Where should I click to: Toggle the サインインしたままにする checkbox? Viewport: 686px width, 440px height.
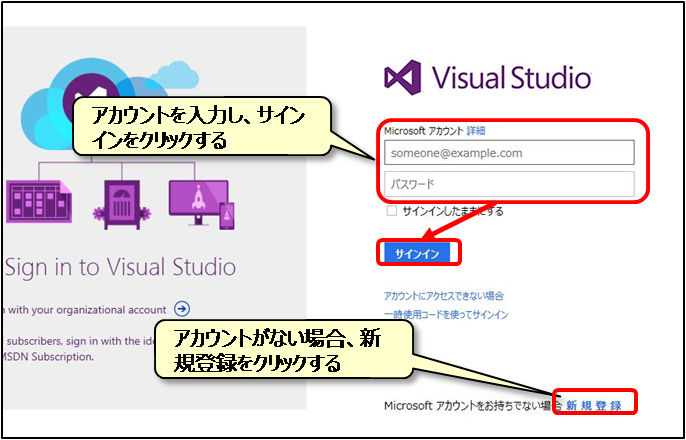pyautogui.click(x=392, y=211)
